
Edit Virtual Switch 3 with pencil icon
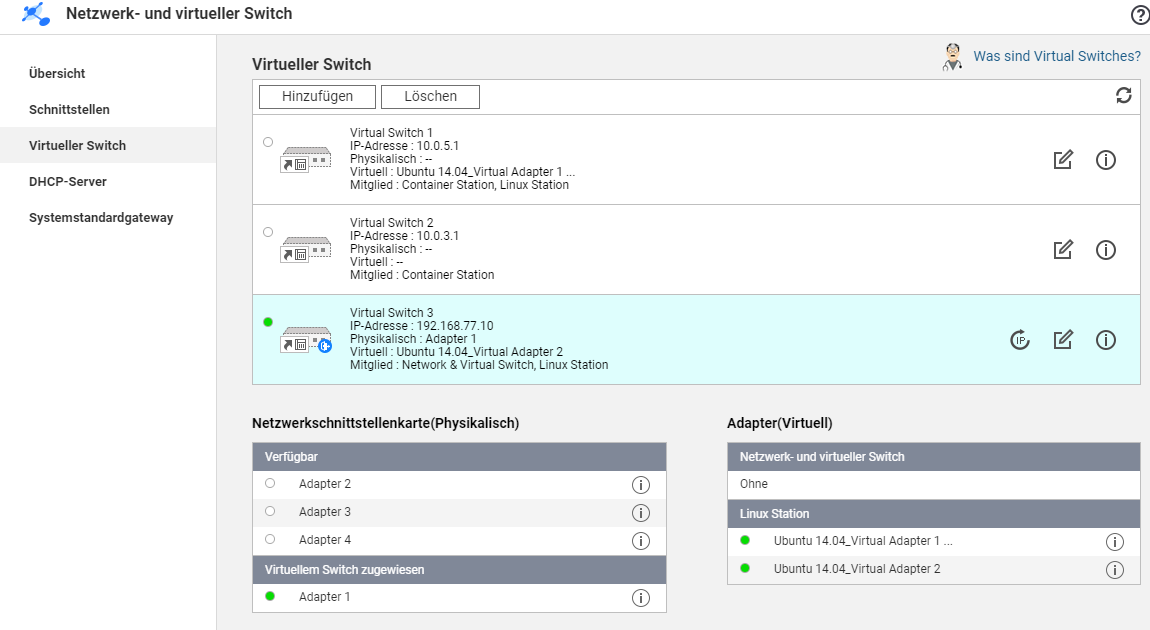tap(1063, 340)
